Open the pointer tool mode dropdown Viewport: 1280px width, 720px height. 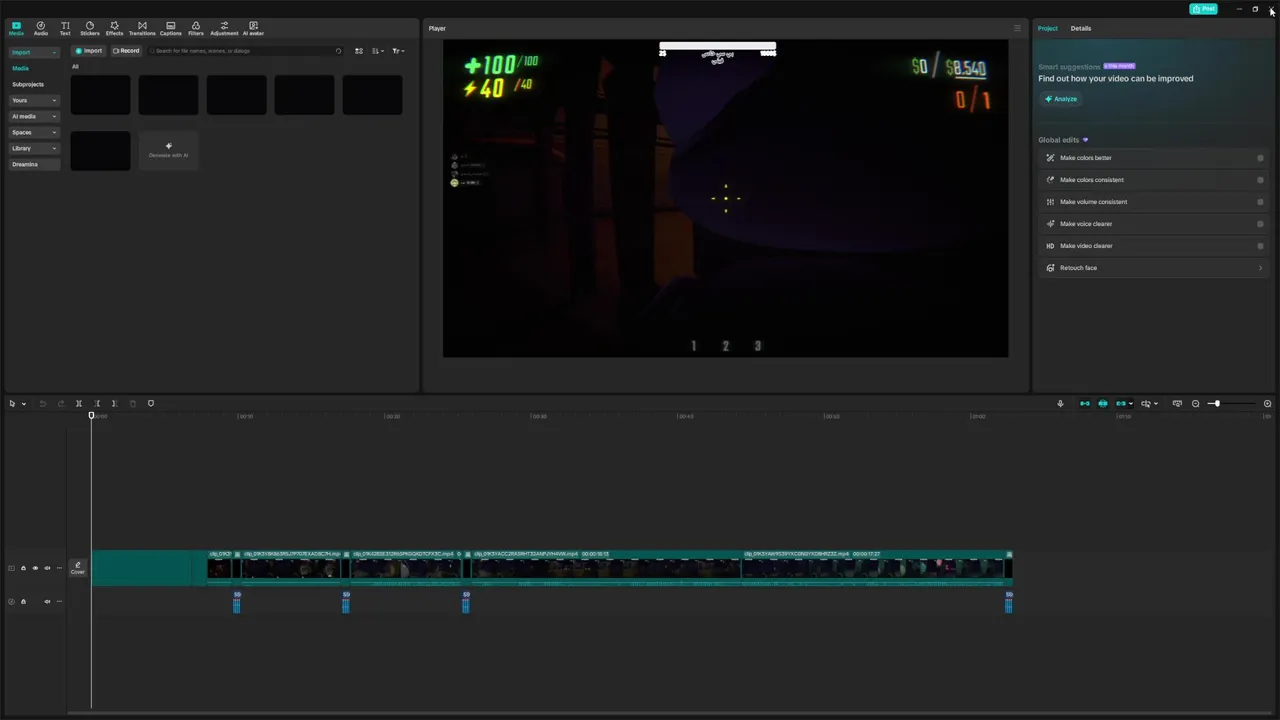[x=24, y=404]
